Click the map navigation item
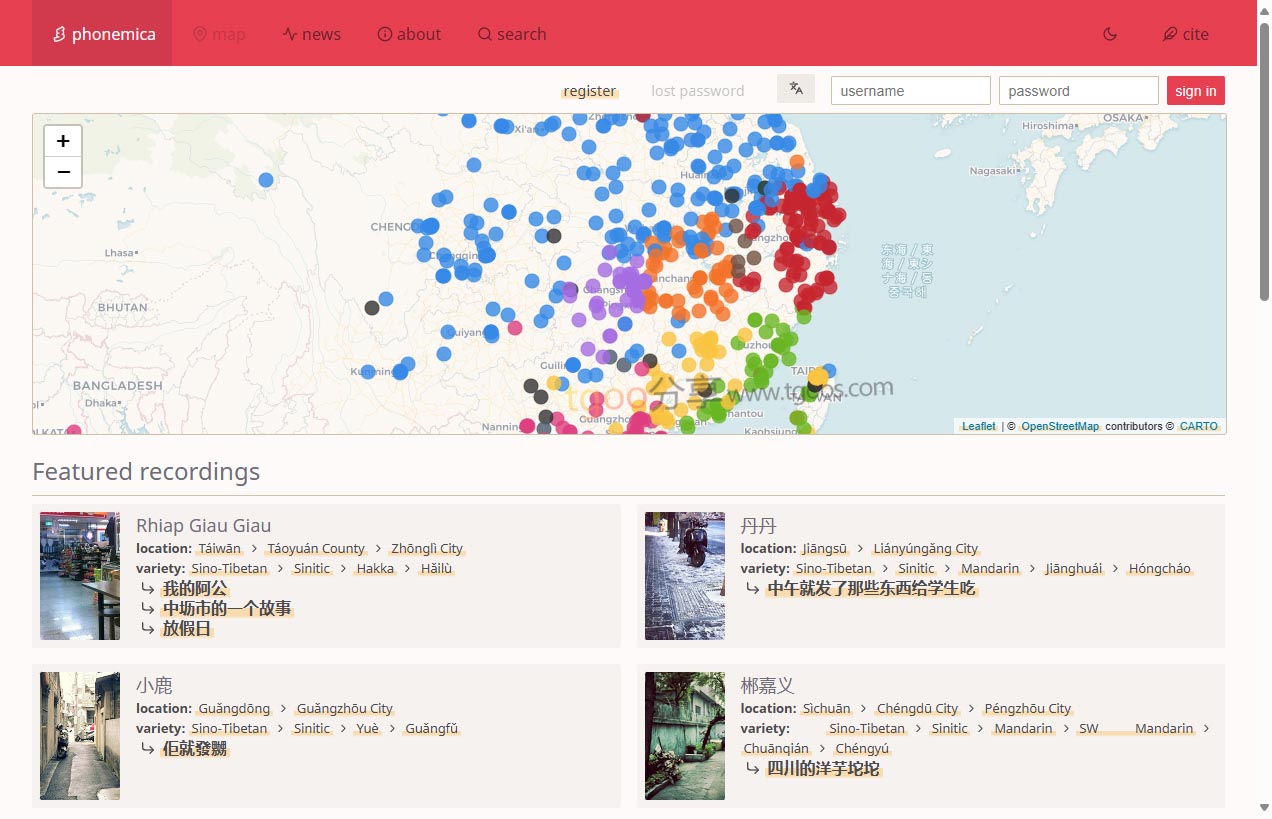Viewport: 1272px width, 819px height. coord(219,34)
